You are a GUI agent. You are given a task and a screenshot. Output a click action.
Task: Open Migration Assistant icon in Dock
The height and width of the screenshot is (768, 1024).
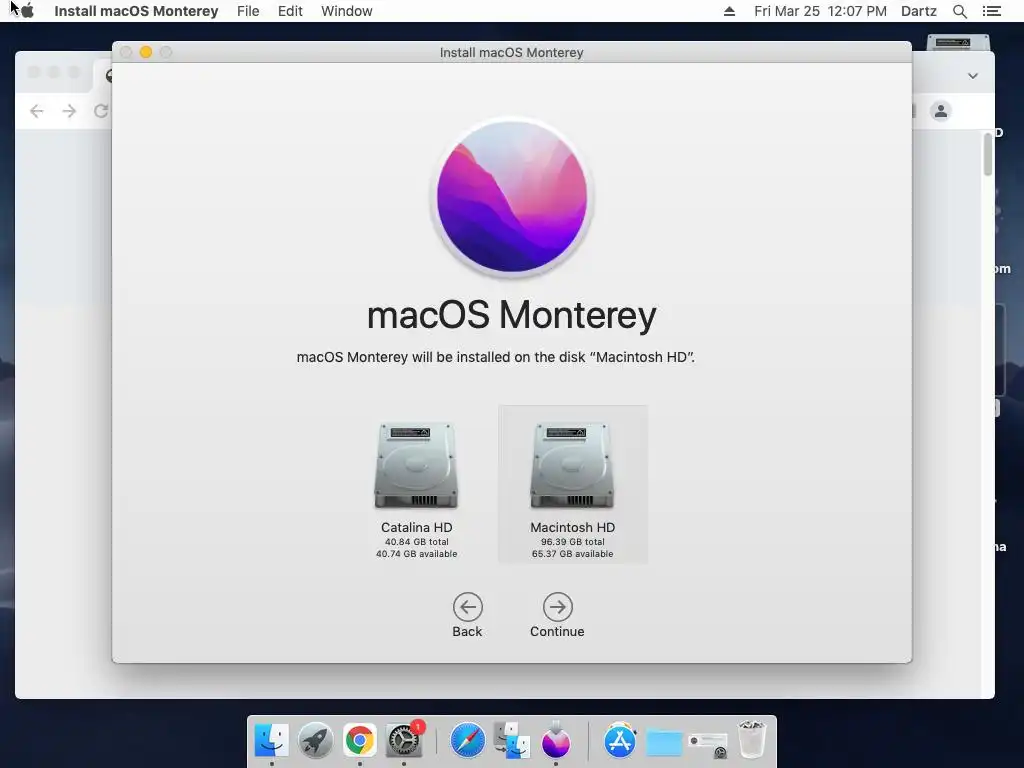coord(512,740)
